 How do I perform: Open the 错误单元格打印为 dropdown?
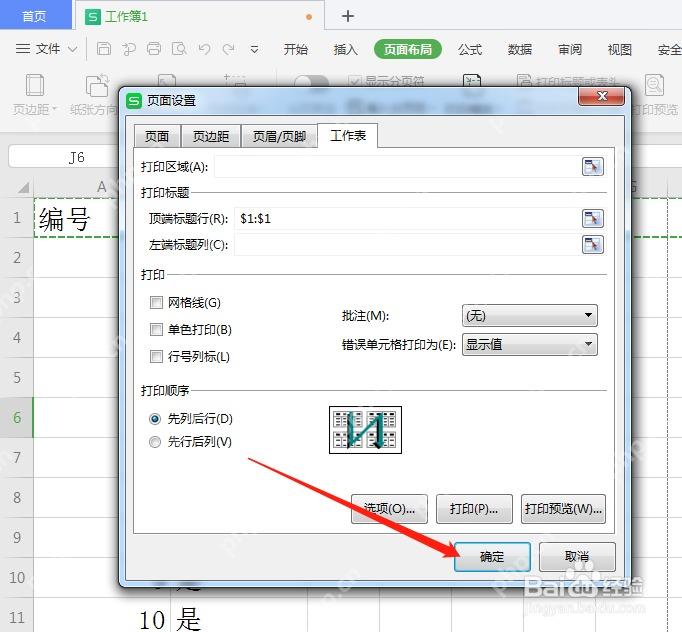tap(529, 344)
